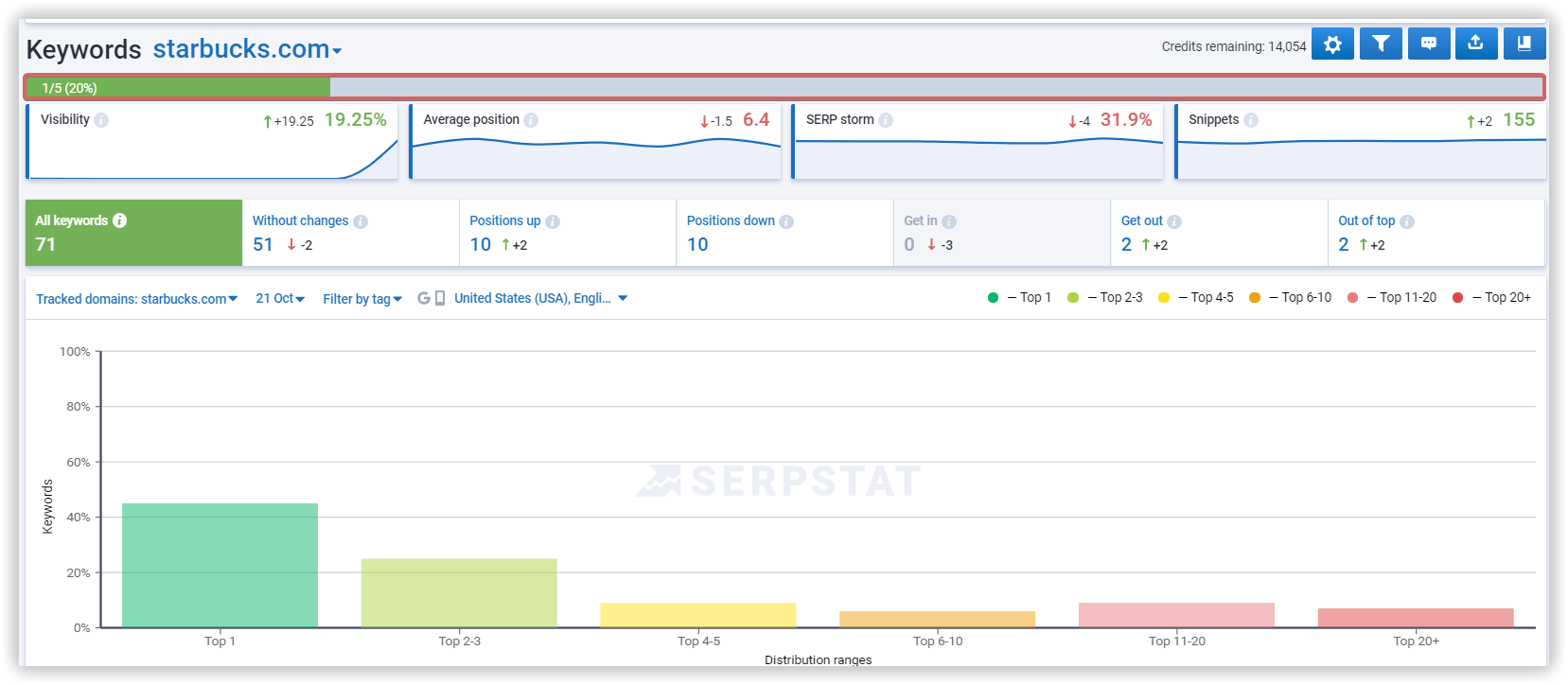Click the info icon beside SERP storm

[x=886, y=120]
